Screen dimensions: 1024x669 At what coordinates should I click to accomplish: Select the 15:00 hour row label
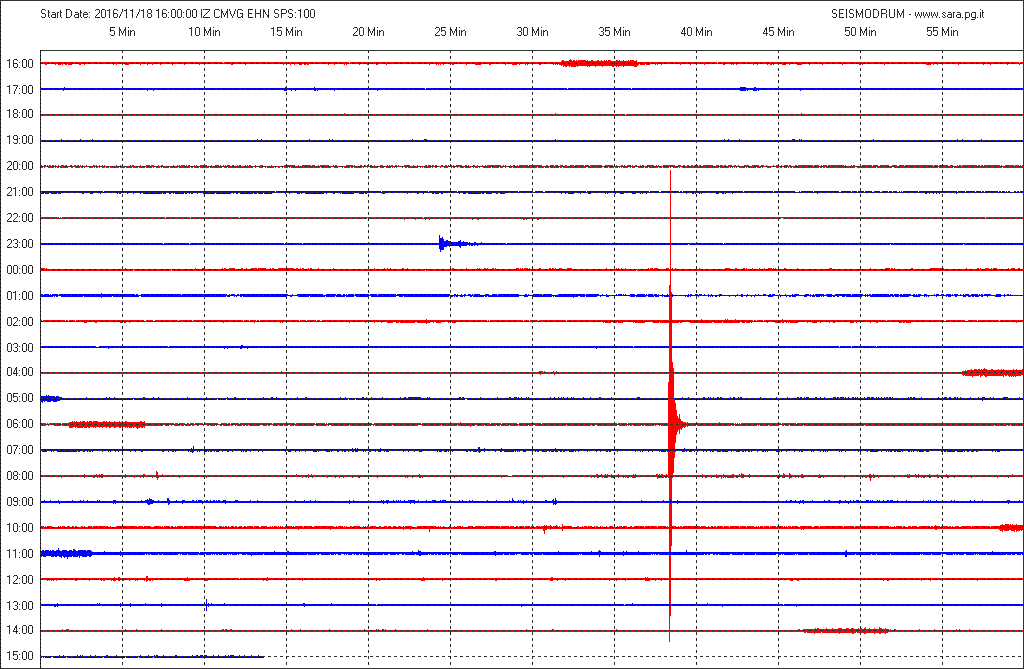pos(20,656)
